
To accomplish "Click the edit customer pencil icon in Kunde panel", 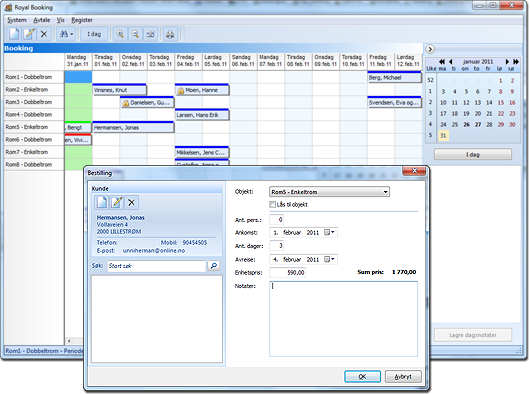I will pyautogui.click(x=117, y=202).
